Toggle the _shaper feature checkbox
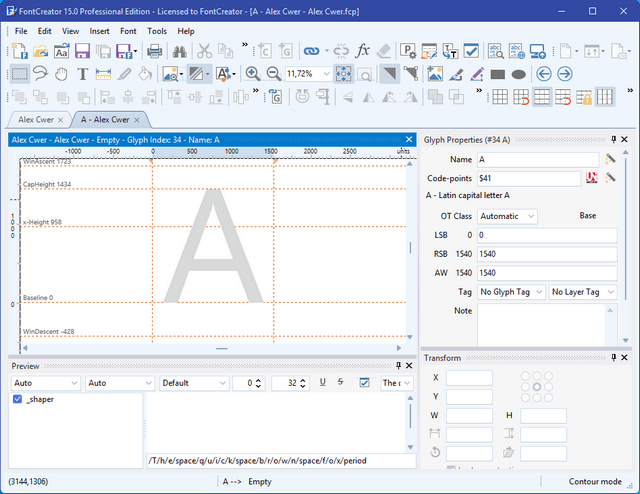This screenshot has height=494, width=640. tap(17, 399)
